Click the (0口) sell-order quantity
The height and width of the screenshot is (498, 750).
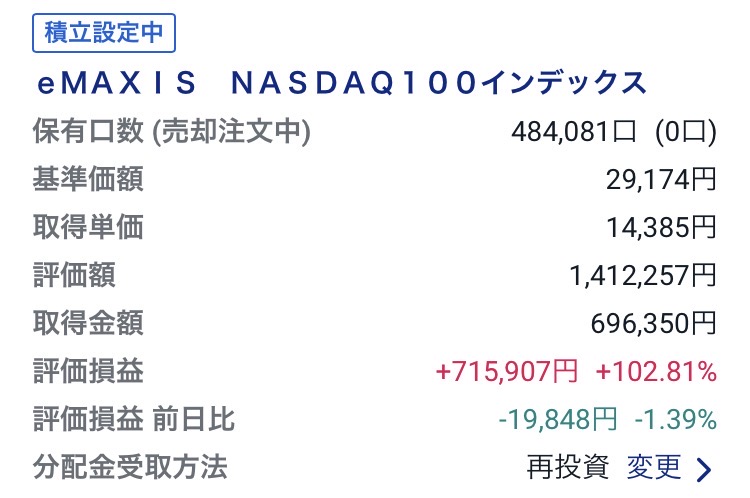(686, 131)
